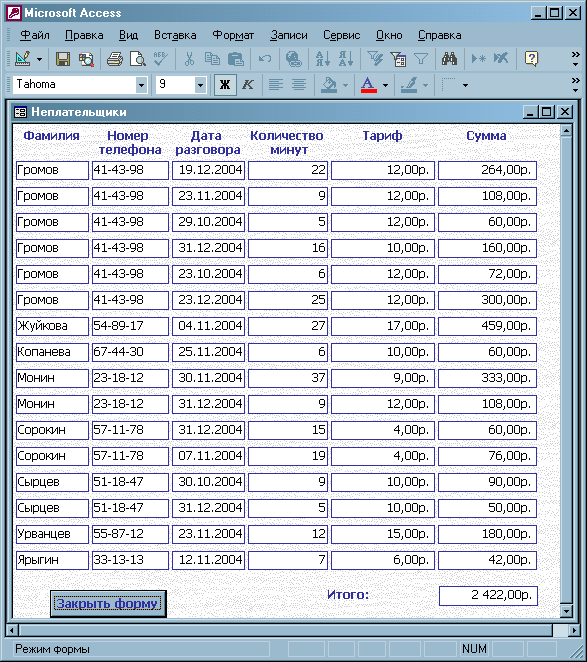Open Print Preview from toolbar

point(137,59)
